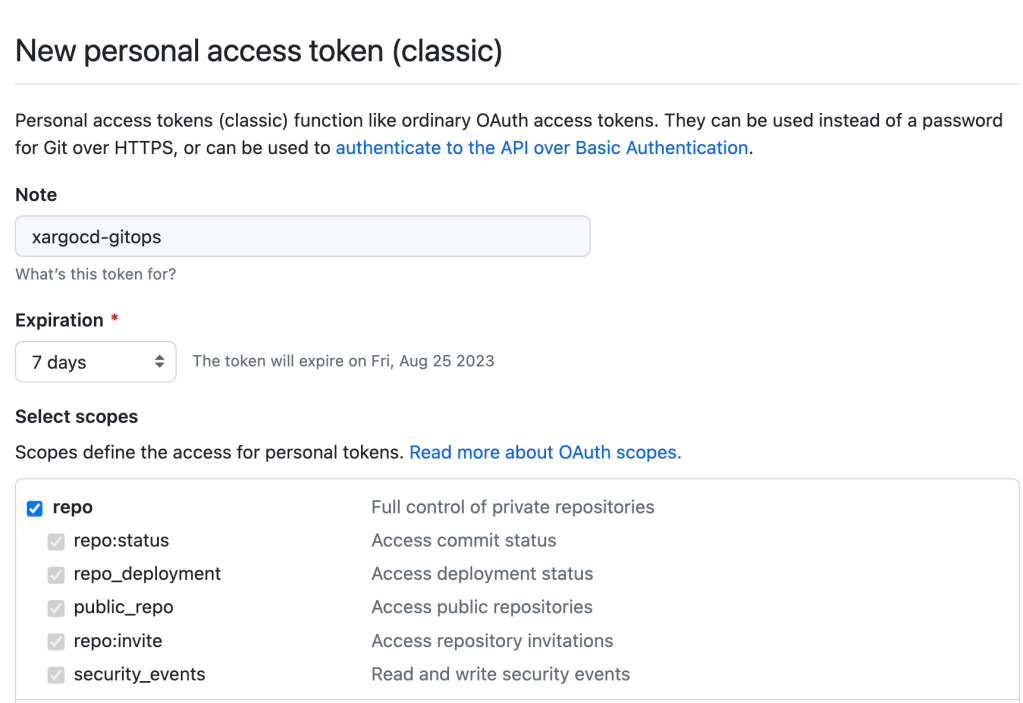Follow 'Read more about OAuth scopes' link

pyautogui.click(x=545, y=452)
